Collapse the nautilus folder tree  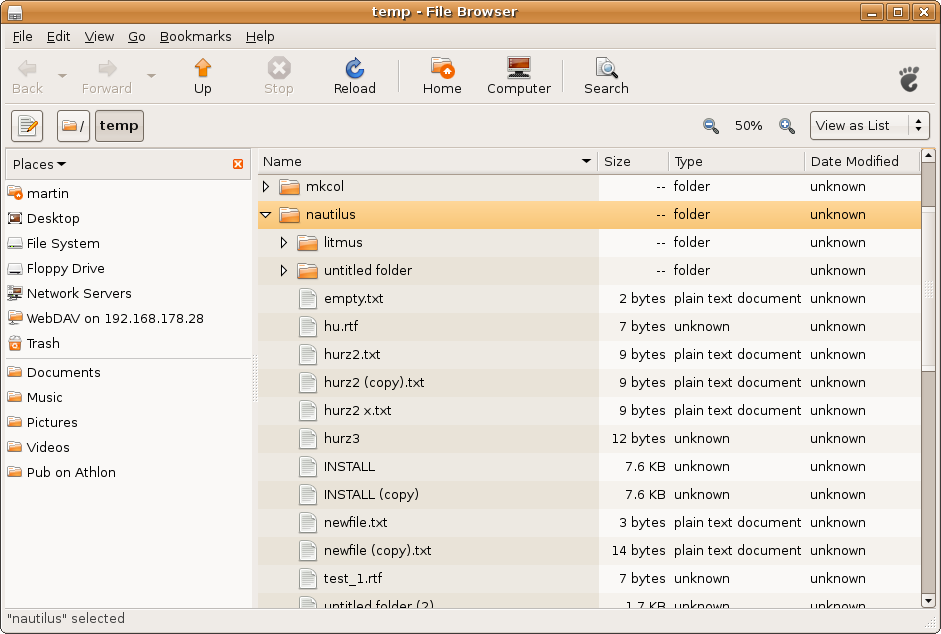point(266,215)
